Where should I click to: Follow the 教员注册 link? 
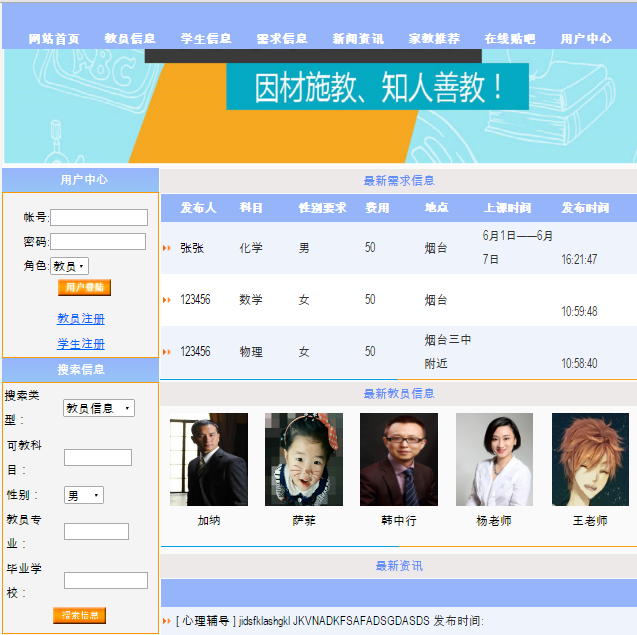(81, 319)
